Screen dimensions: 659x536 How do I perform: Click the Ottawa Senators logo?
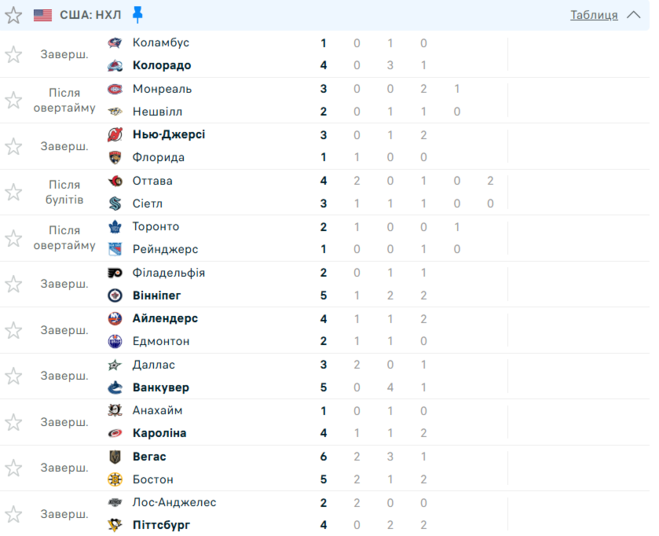point(115,181)
